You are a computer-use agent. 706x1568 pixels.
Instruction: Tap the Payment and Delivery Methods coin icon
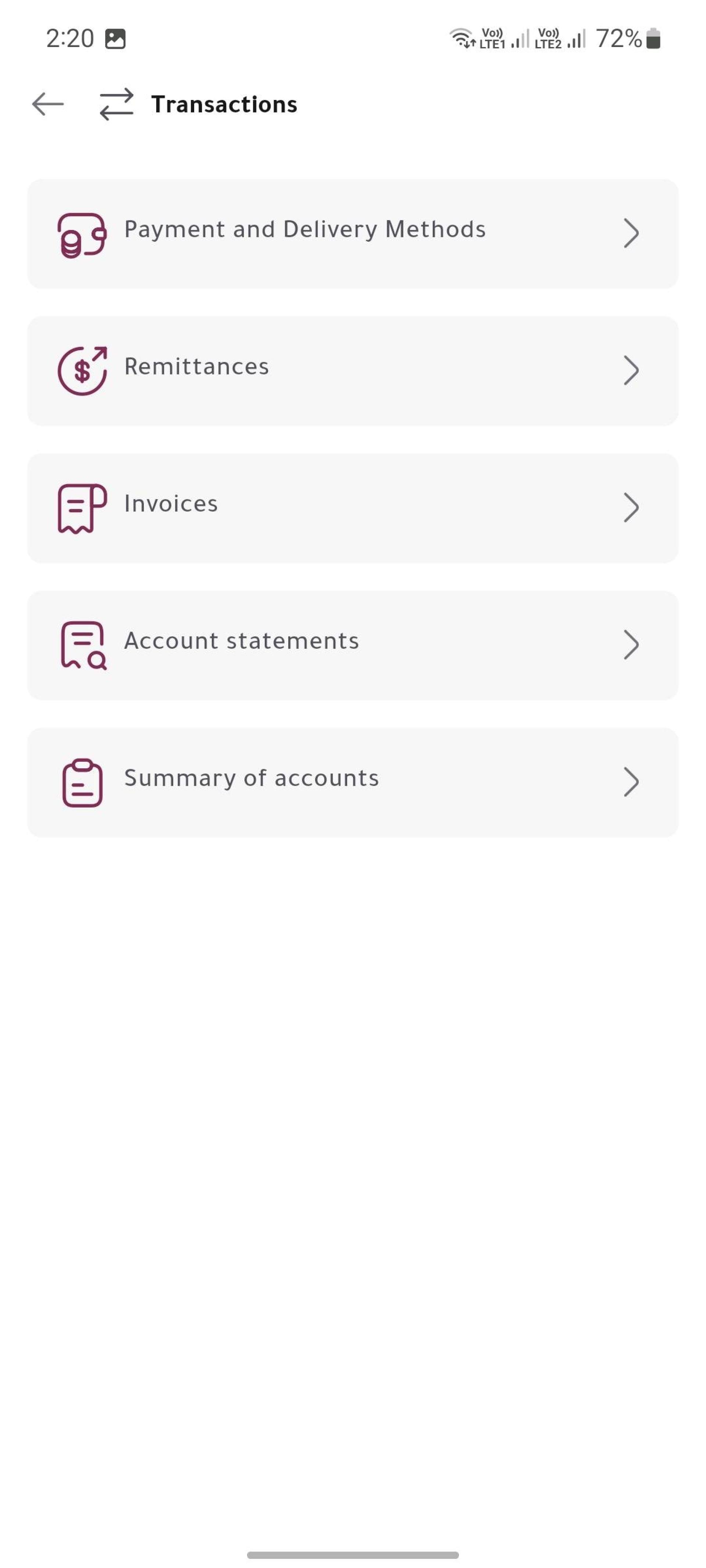[x=82, y=234]
